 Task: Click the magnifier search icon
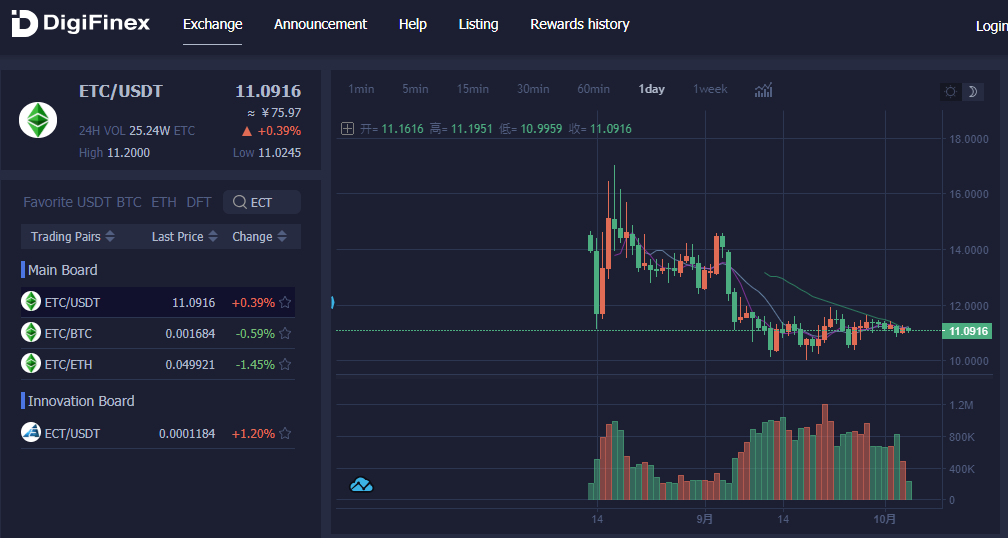(x=240, y=202)
